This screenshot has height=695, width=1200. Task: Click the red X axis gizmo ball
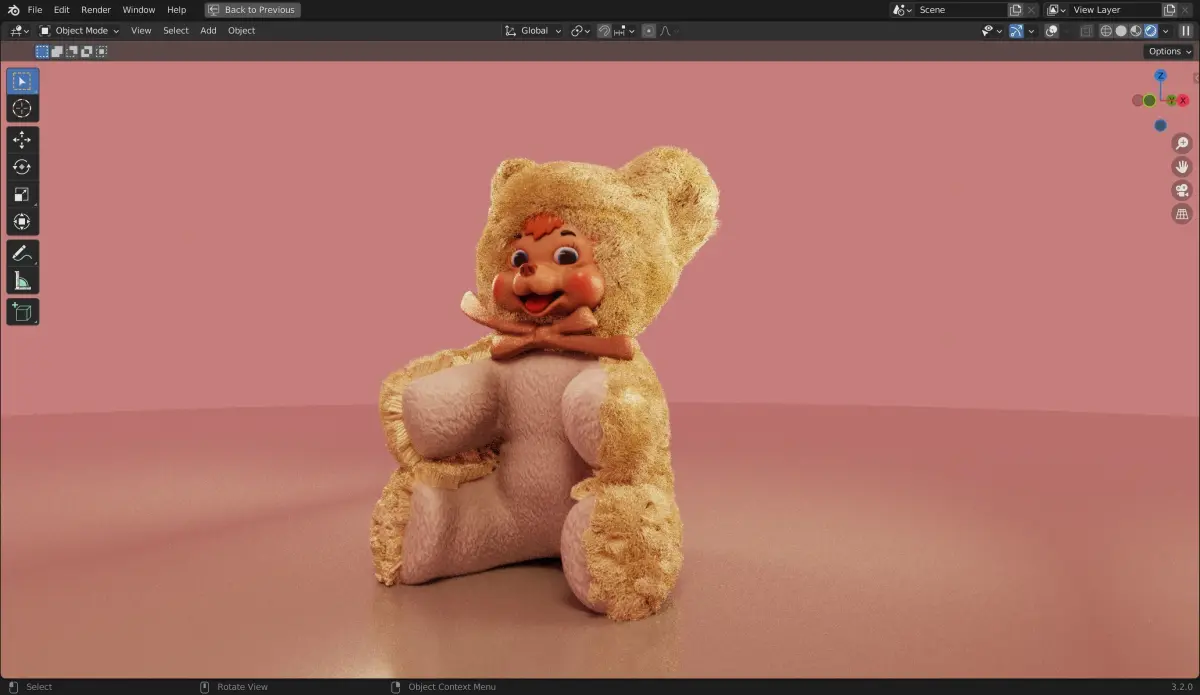tap(1183, 100)
